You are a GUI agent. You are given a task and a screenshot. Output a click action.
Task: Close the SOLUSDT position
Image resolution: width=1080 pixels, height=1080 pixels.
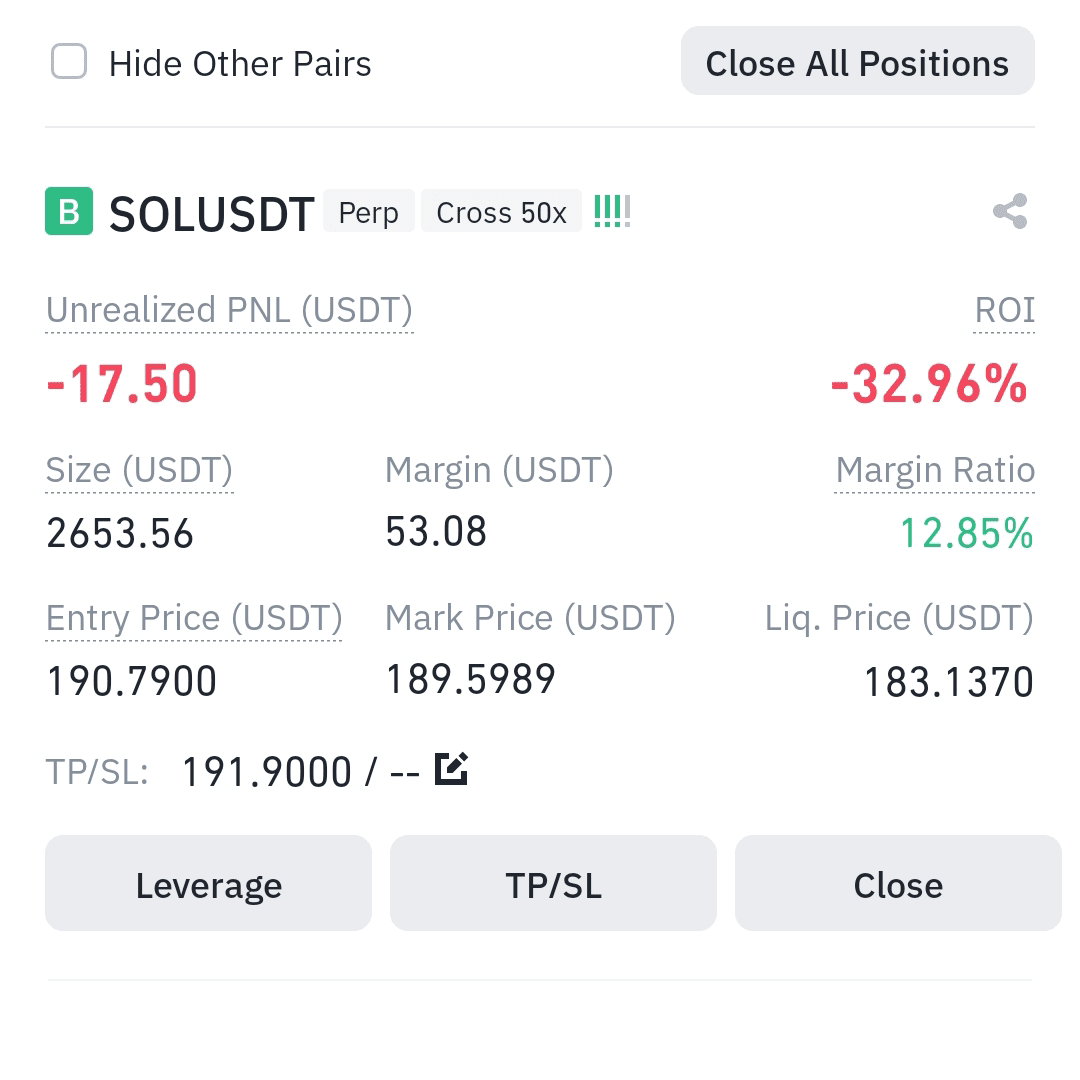tap(898, 883)
